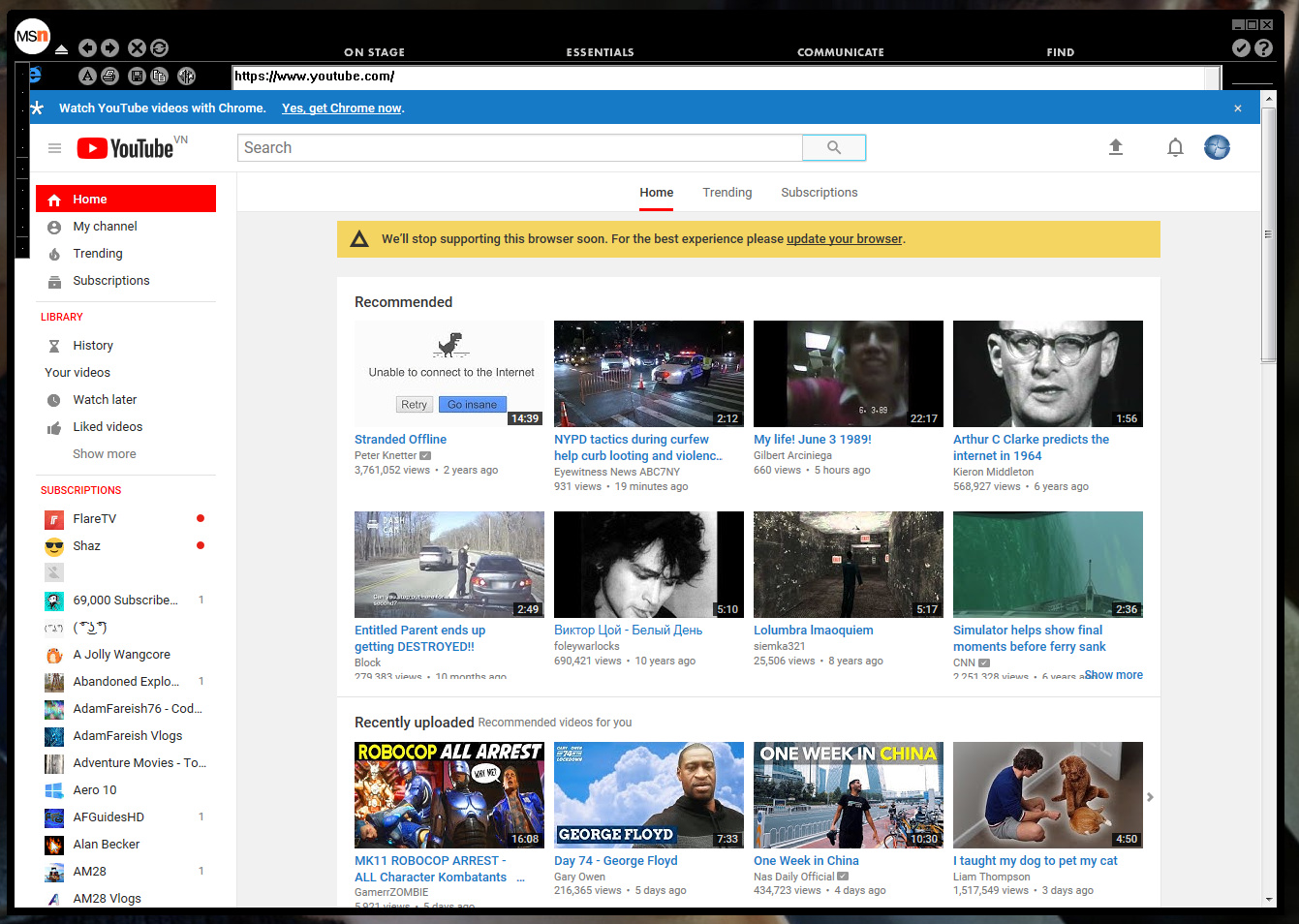The height and width of the screenshot is (924, 1299).
Task: Click the media icon after copy icon
Action: click(x=187, y=76)
